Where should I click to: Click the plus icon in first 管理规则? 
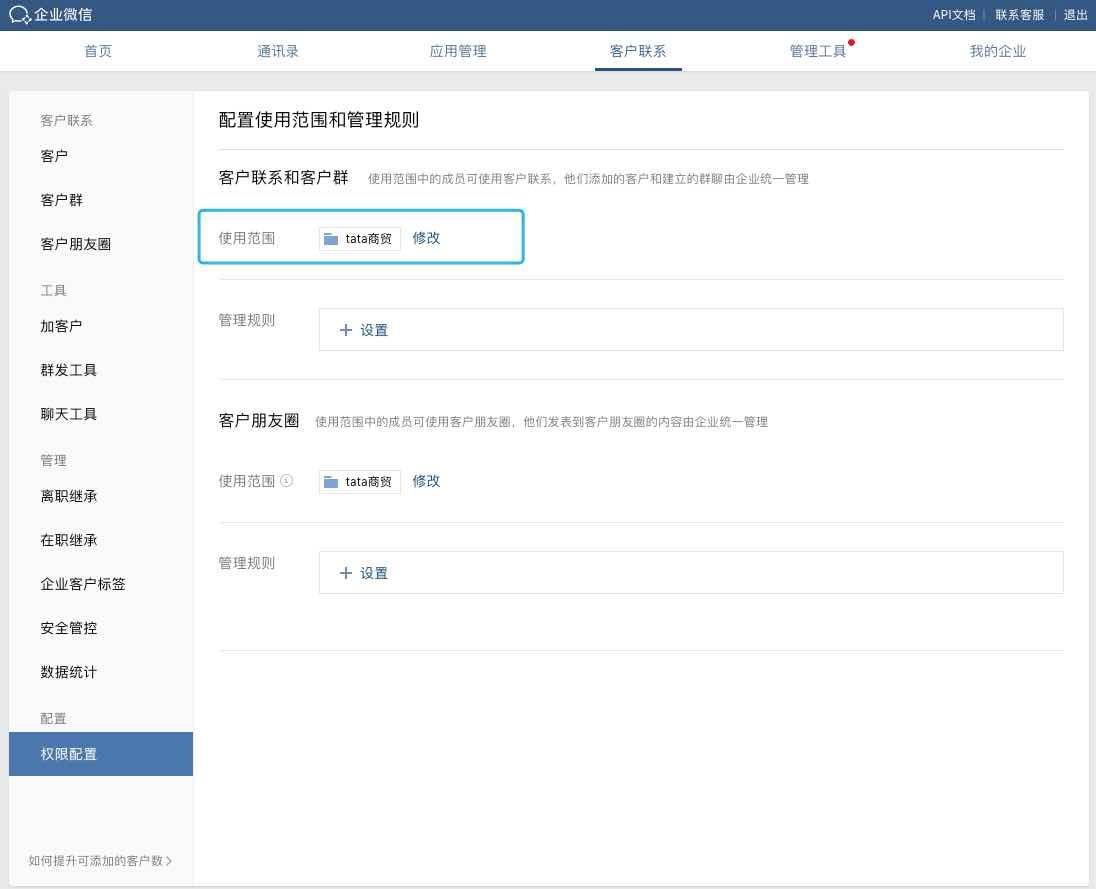(x=346, y=330)
